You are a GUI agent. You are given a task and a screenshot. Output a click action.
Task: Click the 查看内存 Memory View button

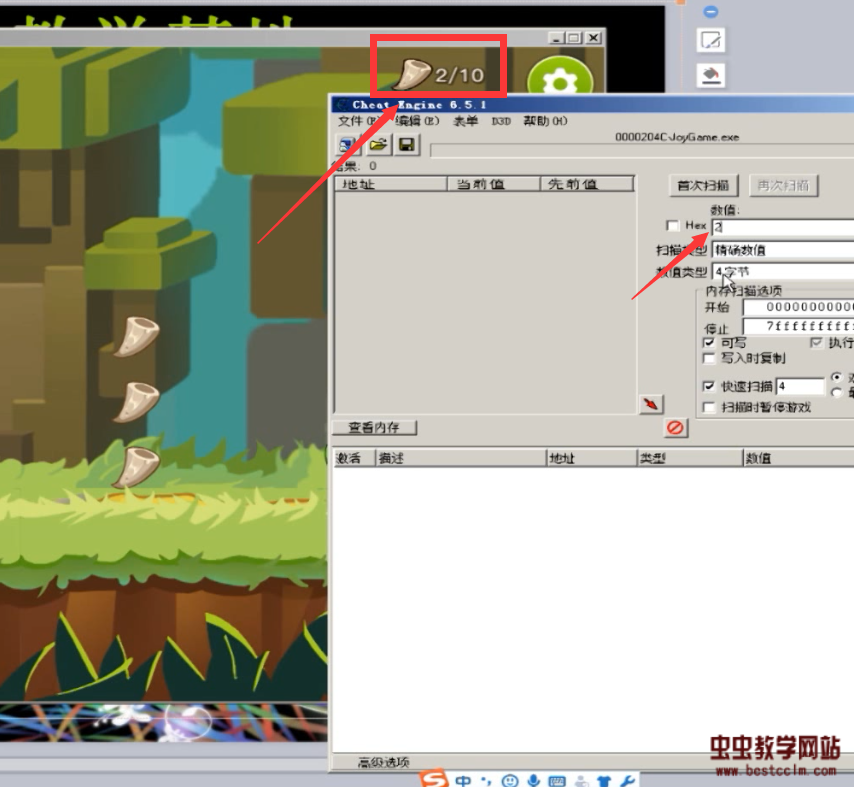tap(374, 428)
